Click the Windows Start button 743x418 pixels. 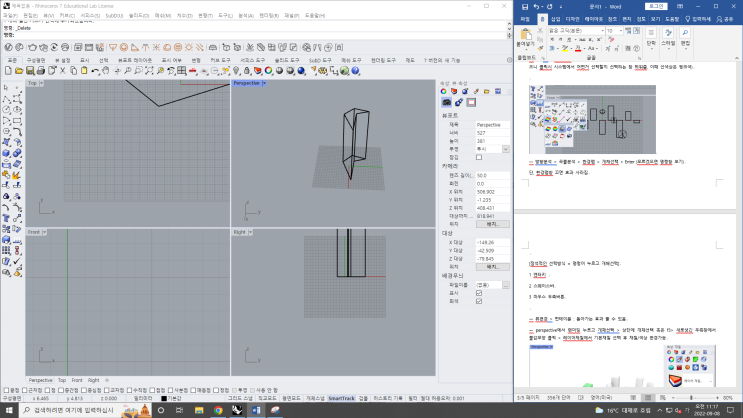[x=9, y=410]
